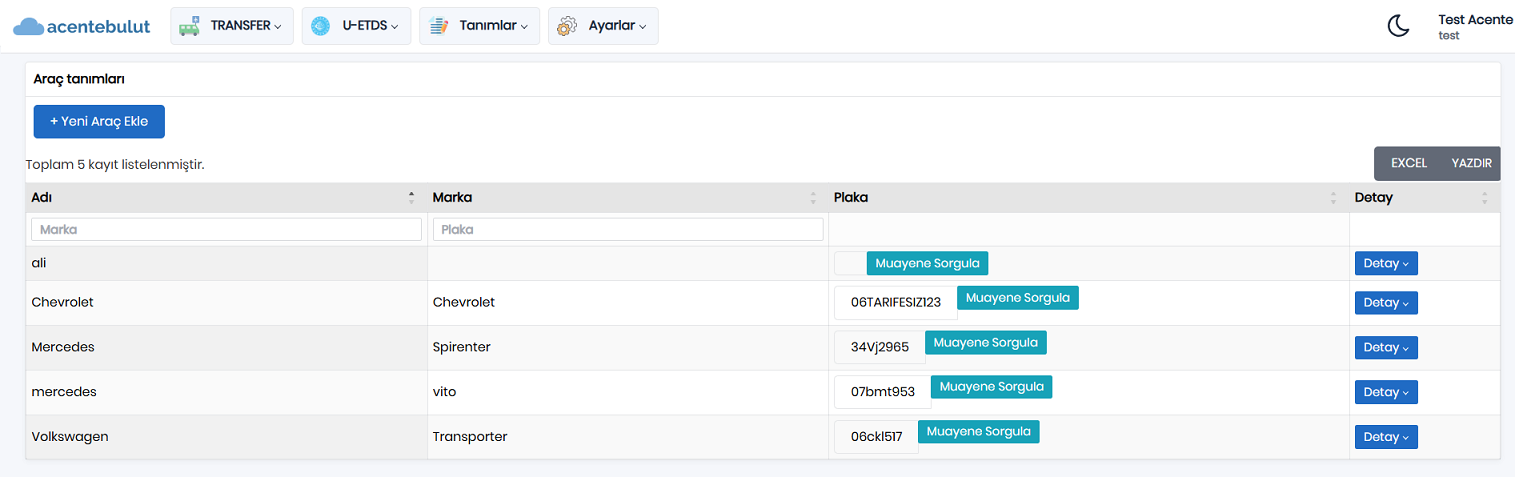
Task: Sort by Plaka column arrows
Action: [x=1333, y=198]
